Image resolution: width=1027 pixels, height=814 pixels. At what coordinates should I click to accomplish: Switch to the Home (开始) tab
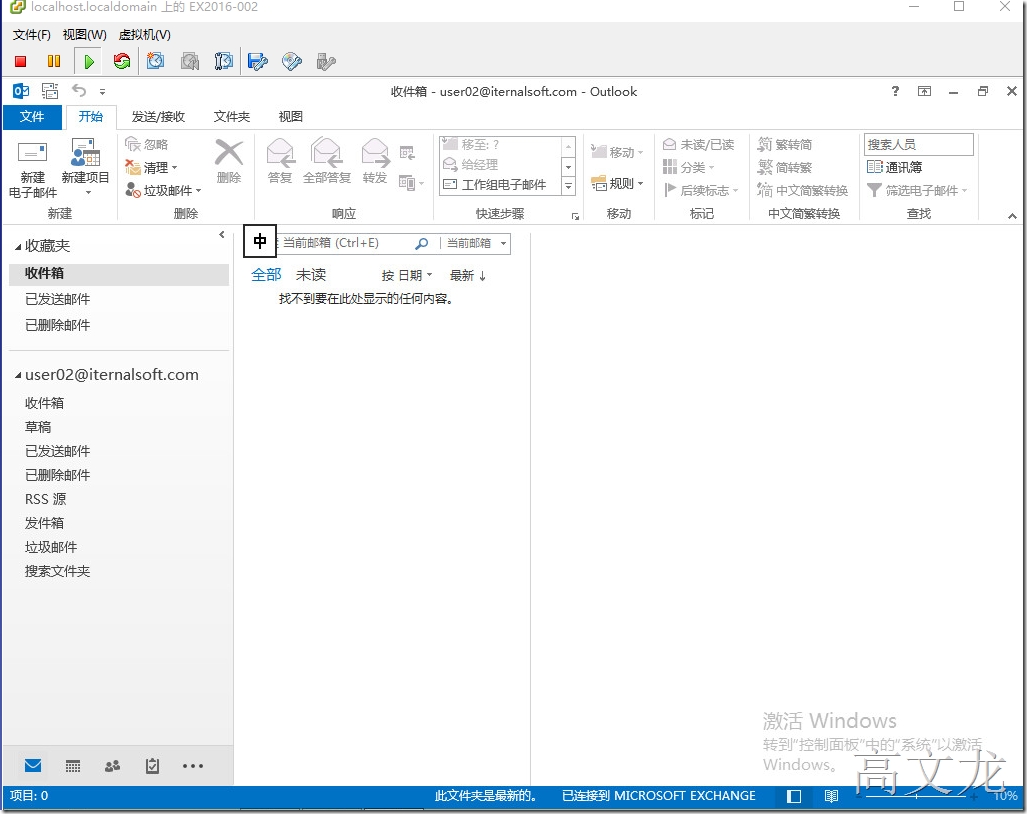[x=90, y=117]
